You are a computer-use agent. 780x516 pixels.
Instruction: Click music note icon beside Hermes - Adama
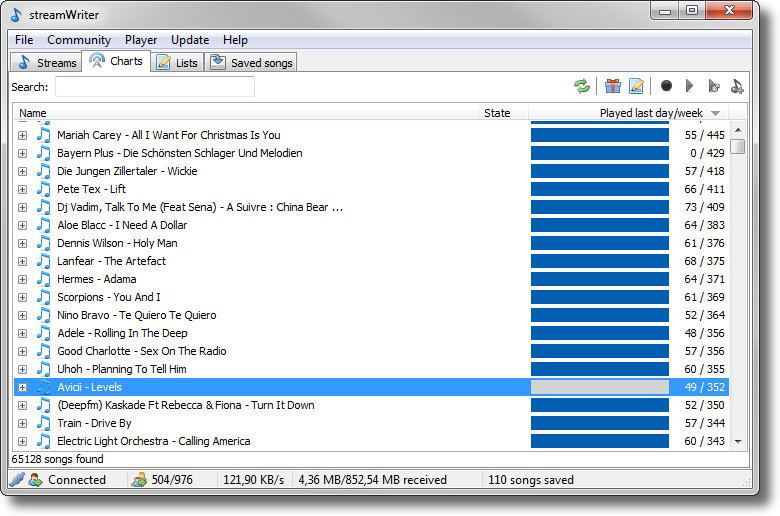point(44,279)
